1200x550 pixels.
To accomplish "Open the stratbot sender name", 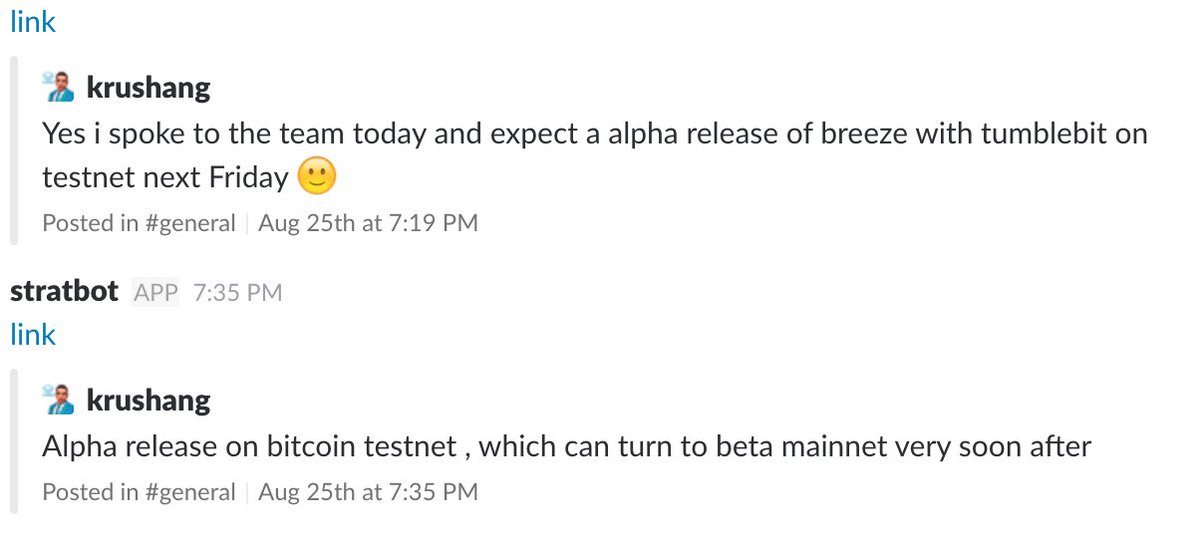I will (65, 292).
